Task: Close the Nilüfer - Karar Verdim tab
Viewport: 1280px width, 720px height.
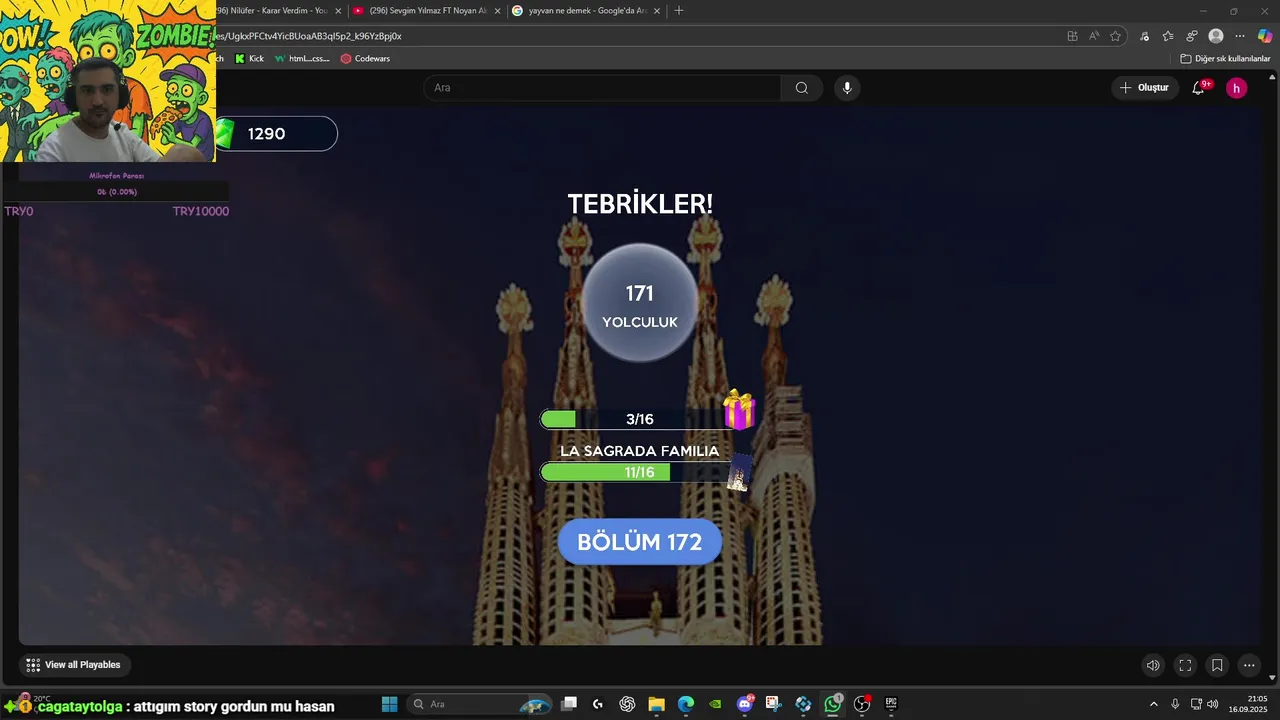Action: (x=338, y=11)
